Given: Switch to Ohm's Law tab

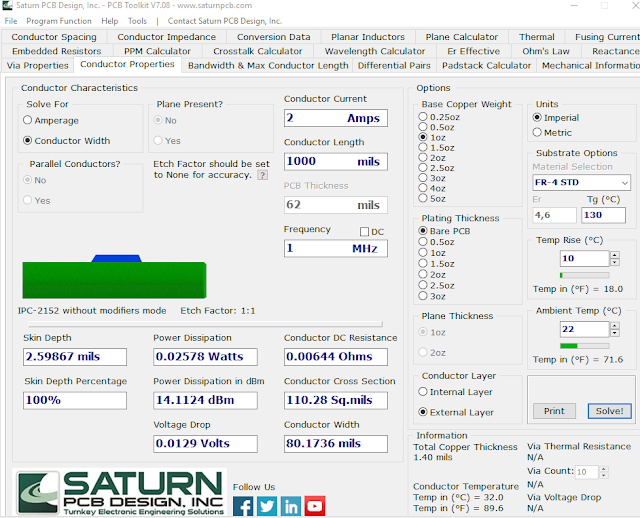Looking at the screenshot, I should point(546,51).
